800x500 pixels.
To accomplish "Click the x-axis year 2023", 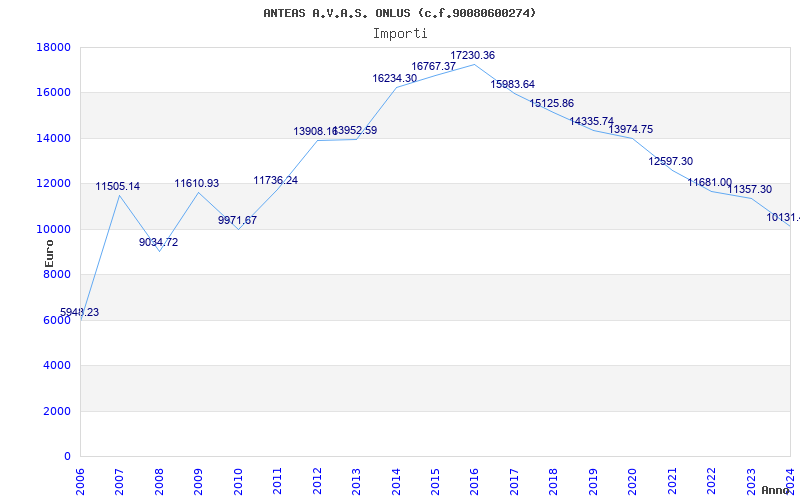I will (751, 481).
